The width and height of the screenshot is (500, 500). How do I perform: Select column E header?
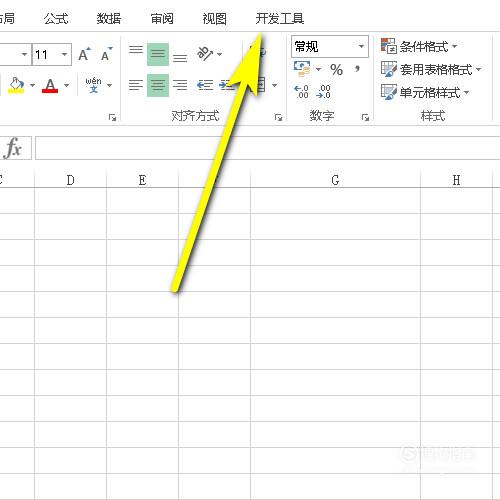point(142,180)
